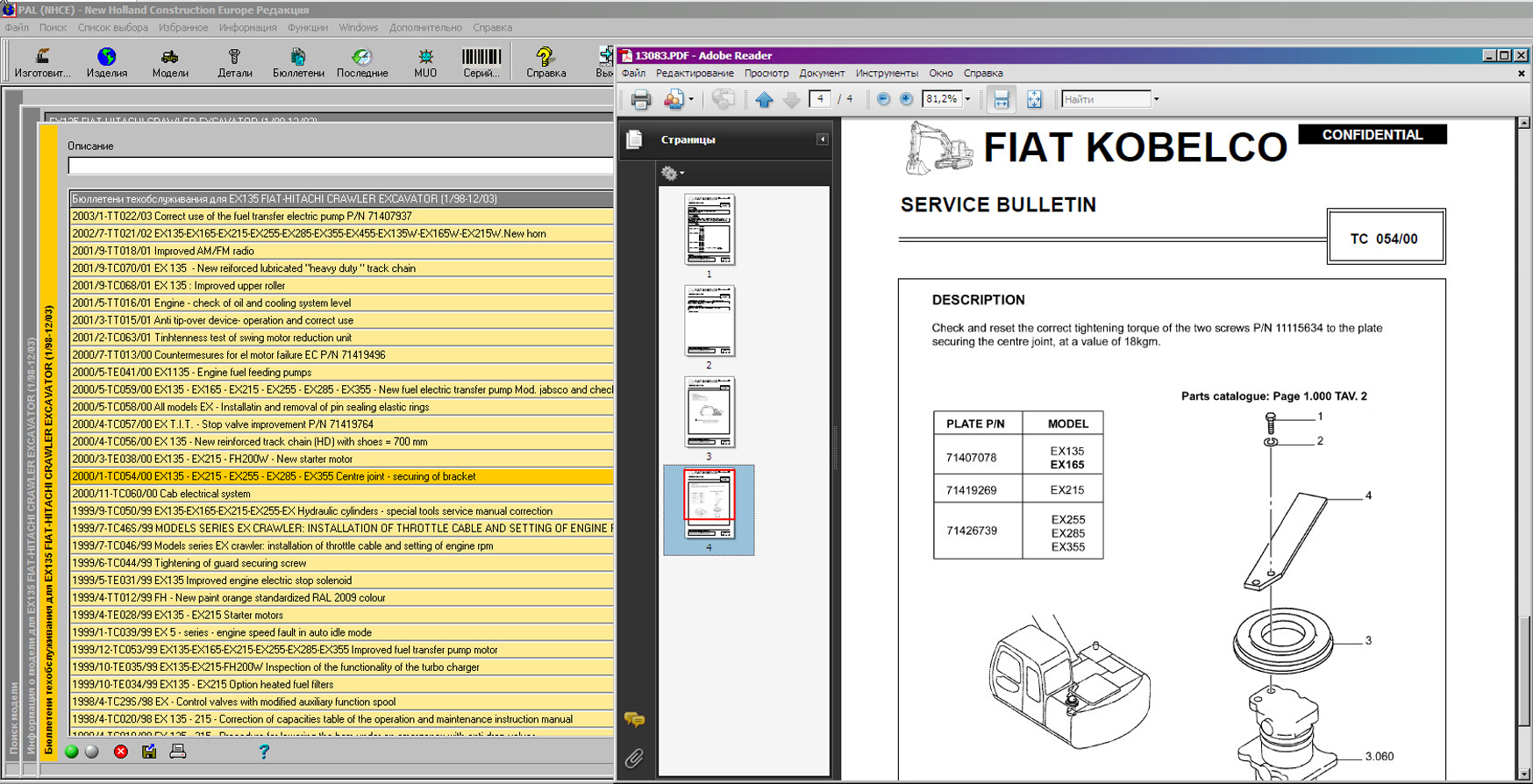The image size is (1533, 784).
Task: Go to previous page with blue up arrow
Action: (764, 100)
